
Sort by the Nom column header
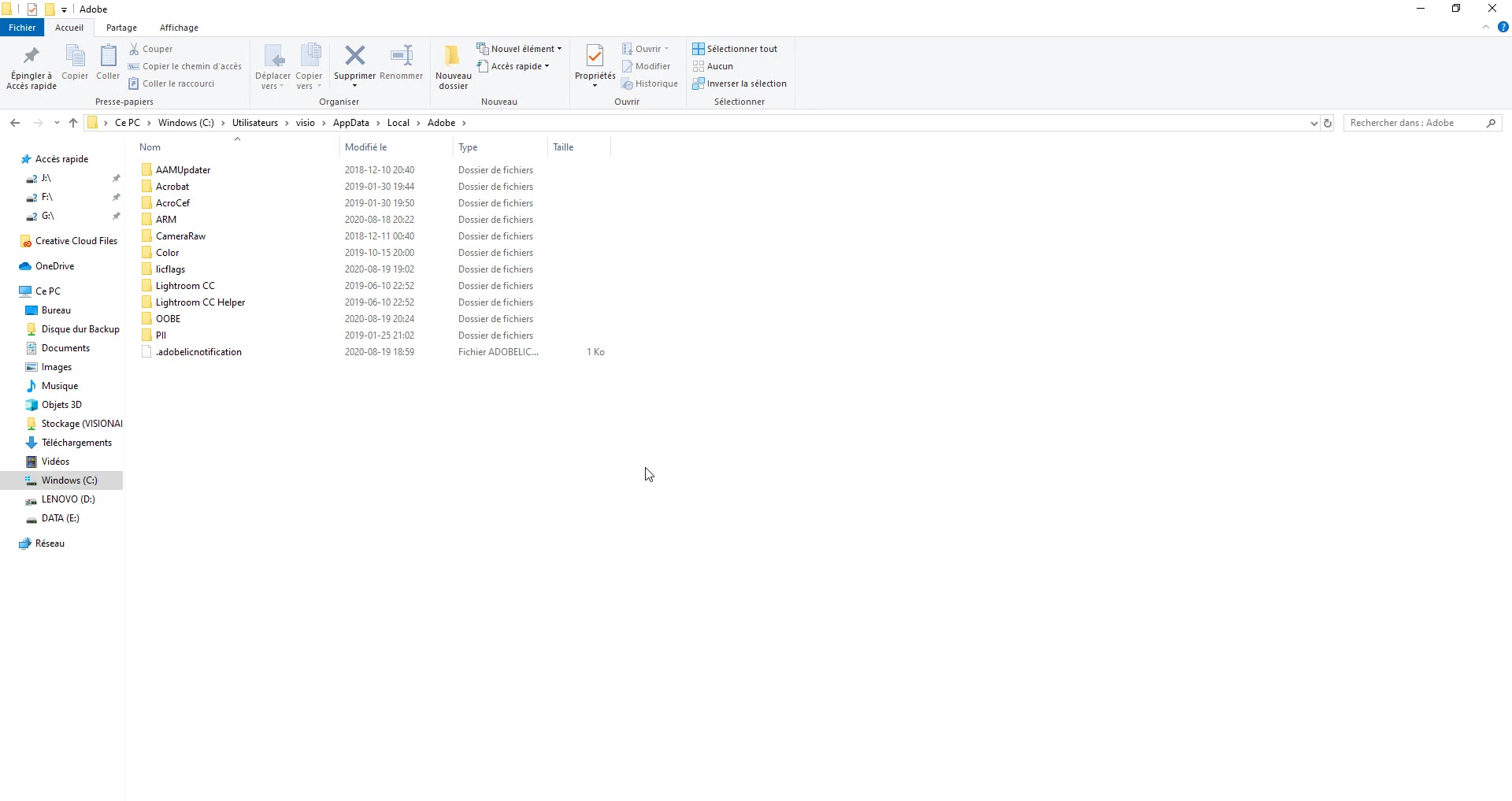[150, 147]
